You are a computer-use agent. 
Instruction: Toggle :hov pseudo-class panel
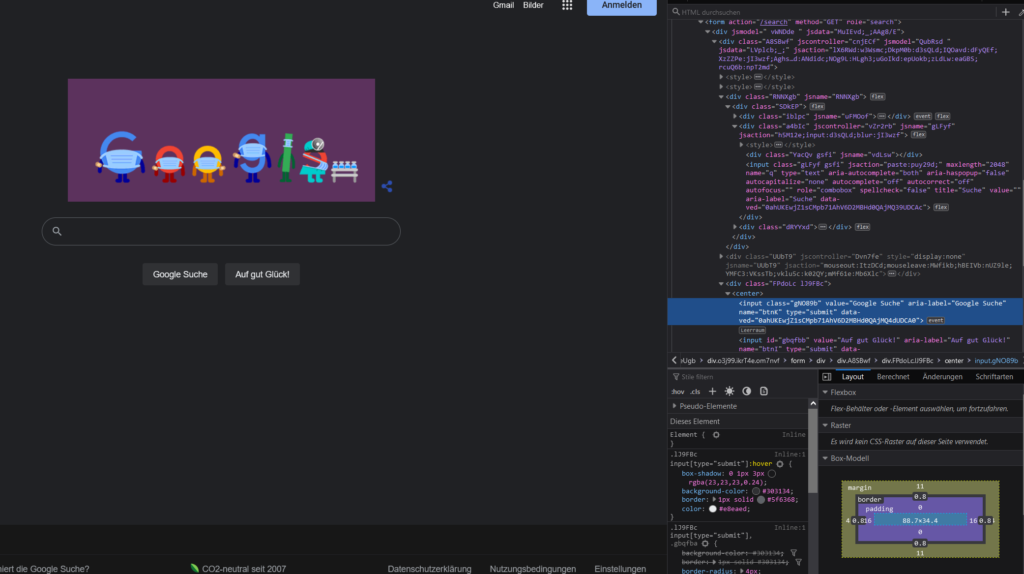coord(678,392)
